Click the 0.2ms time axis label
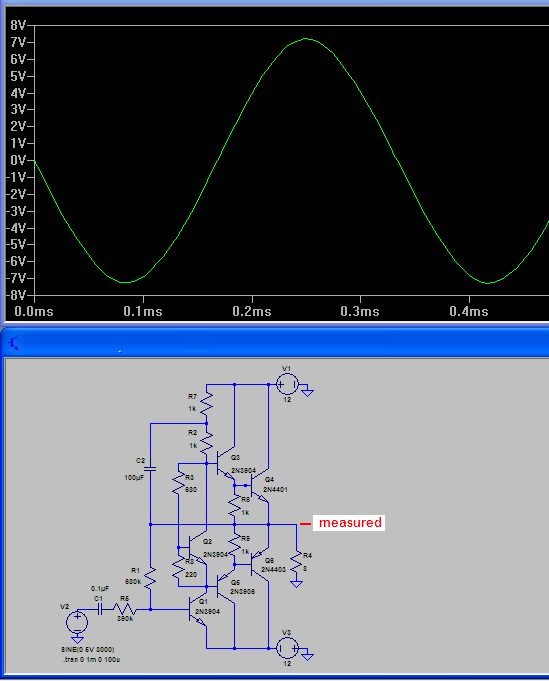The height and width of the screenshot is (681, 549). [x=251, y=311]
